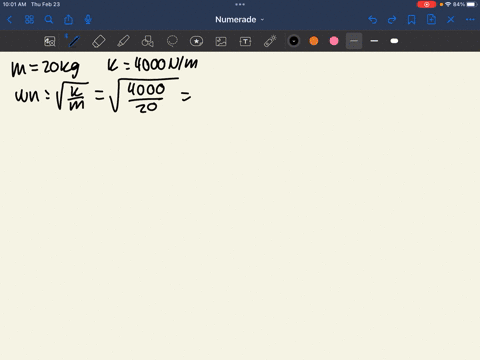This screenshot has width=480, height=360.
Task: Open the Elements sticker tool
Action: [x=196, y=41]
